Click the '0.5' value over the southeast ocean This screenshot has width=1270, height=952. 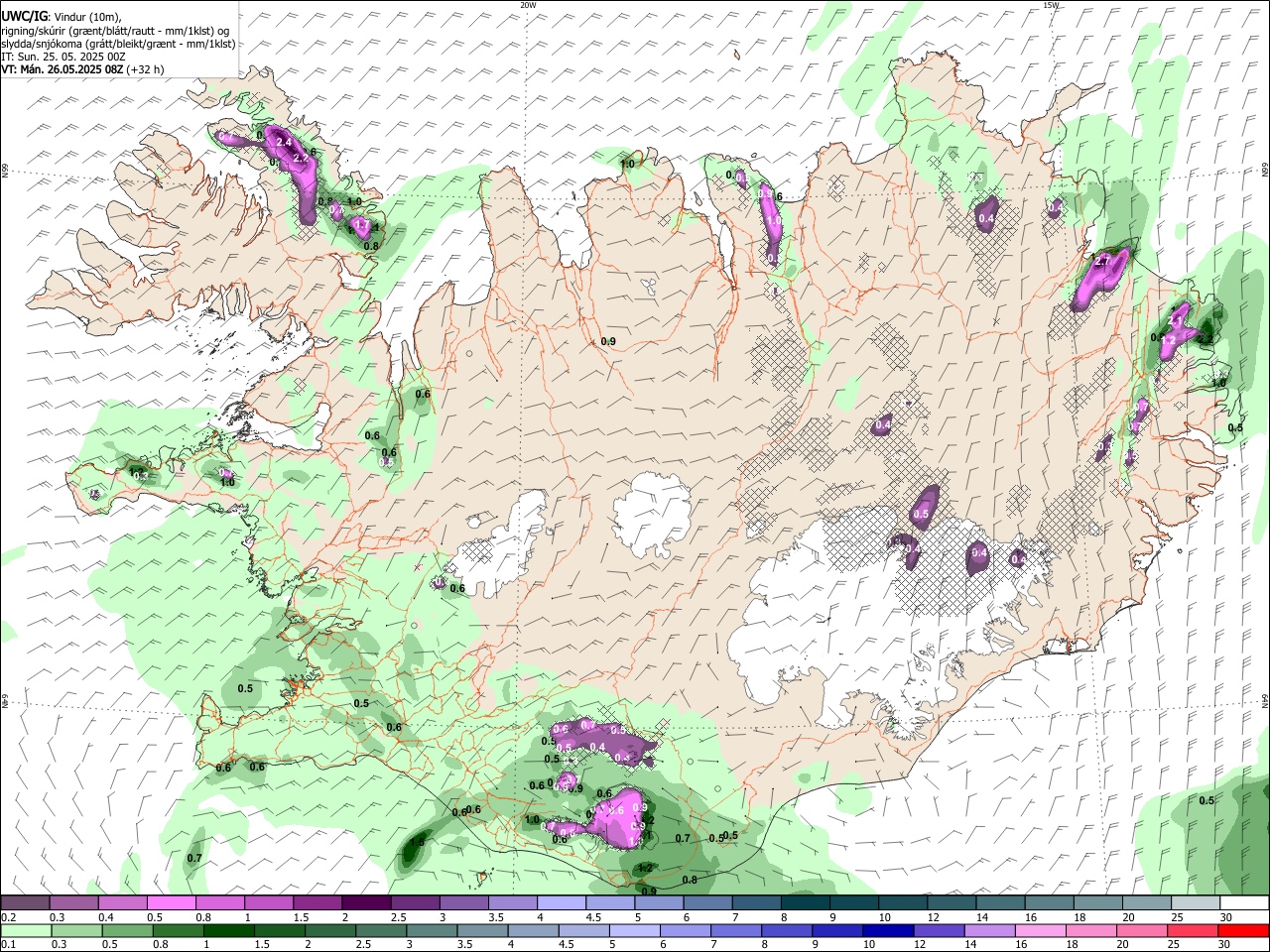[1206, 800]
